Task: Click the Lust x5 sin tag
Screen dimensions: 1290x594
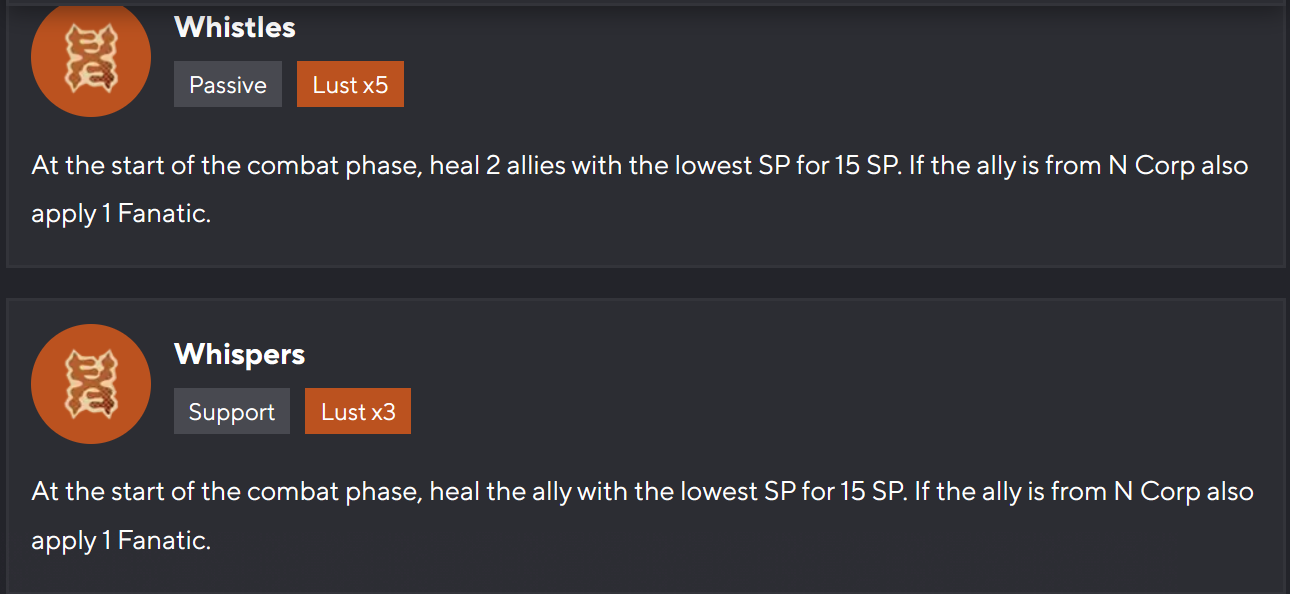Action: click(350, 85)
